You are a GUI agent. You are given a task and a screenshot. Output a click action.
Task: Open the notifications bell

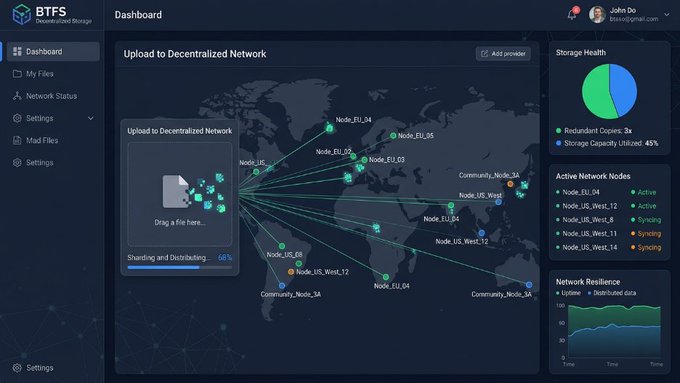572,15
